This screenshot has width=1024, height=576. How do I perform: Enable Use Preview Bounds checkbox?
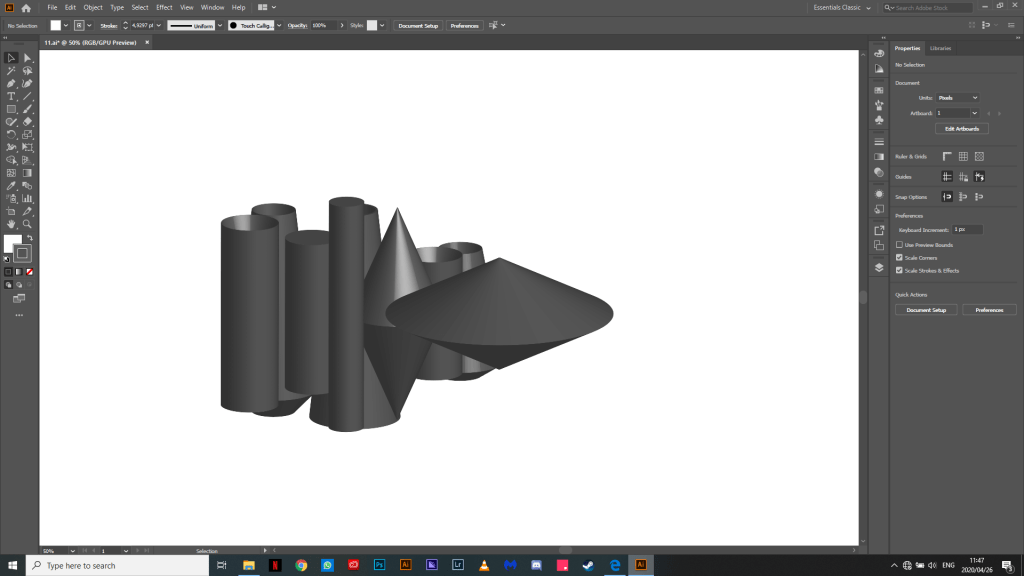coord(899,245)
